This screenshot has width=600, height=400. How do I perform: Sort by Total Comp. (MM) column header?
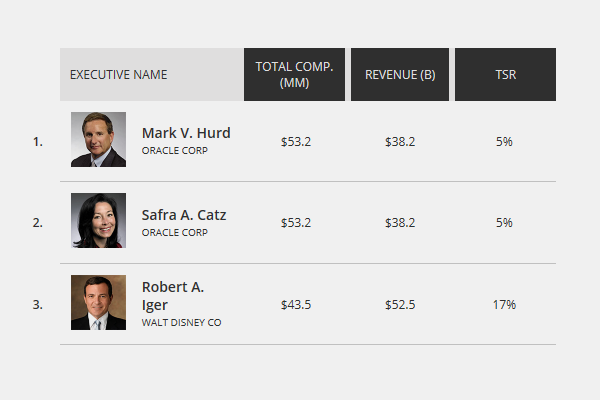(294, 74)
